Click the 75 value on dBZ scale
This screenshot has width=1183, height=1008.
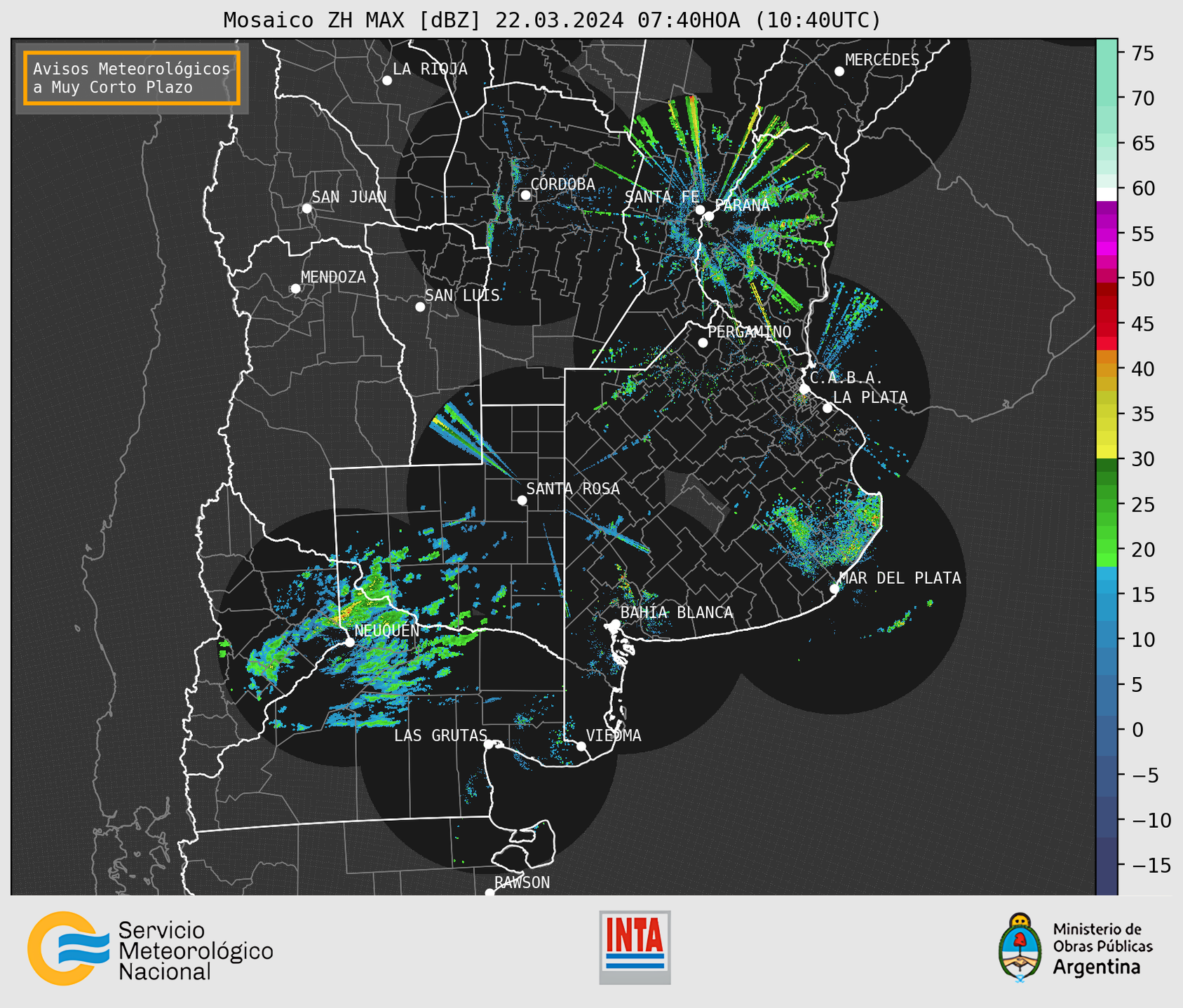[x=1142, y=53]
